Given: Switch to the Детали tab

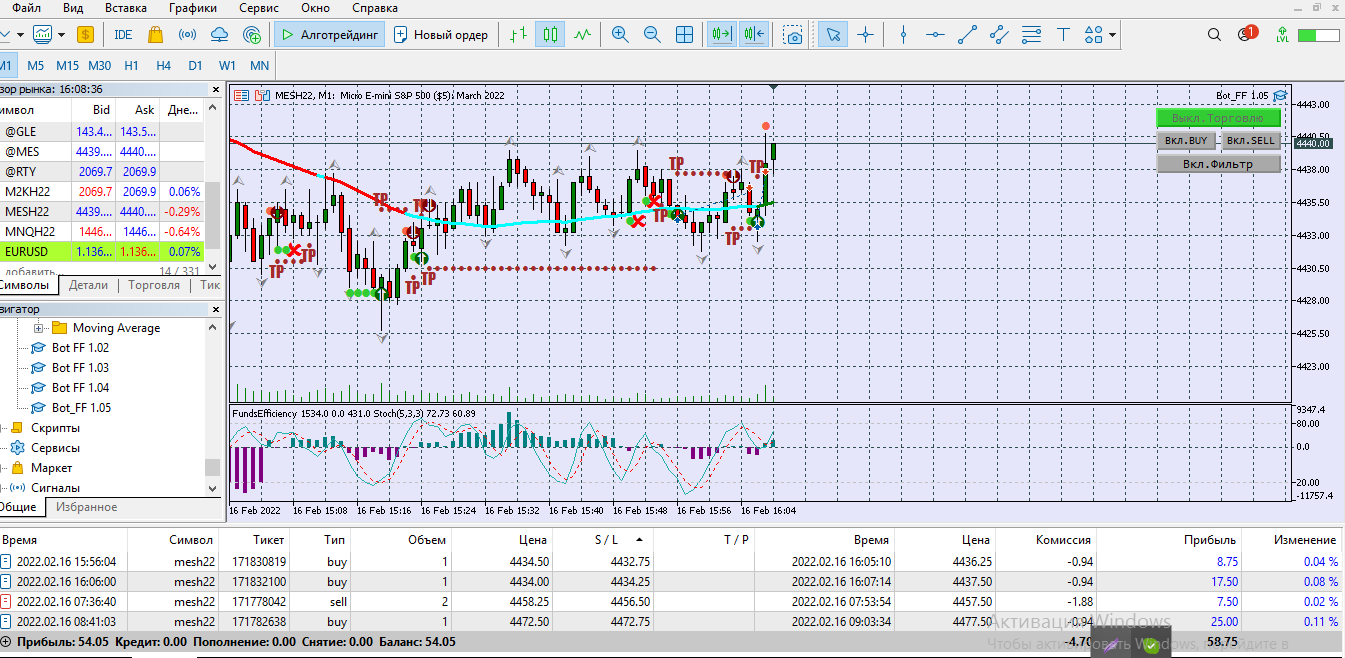Looking at the screenshot, I should (88, 285).
